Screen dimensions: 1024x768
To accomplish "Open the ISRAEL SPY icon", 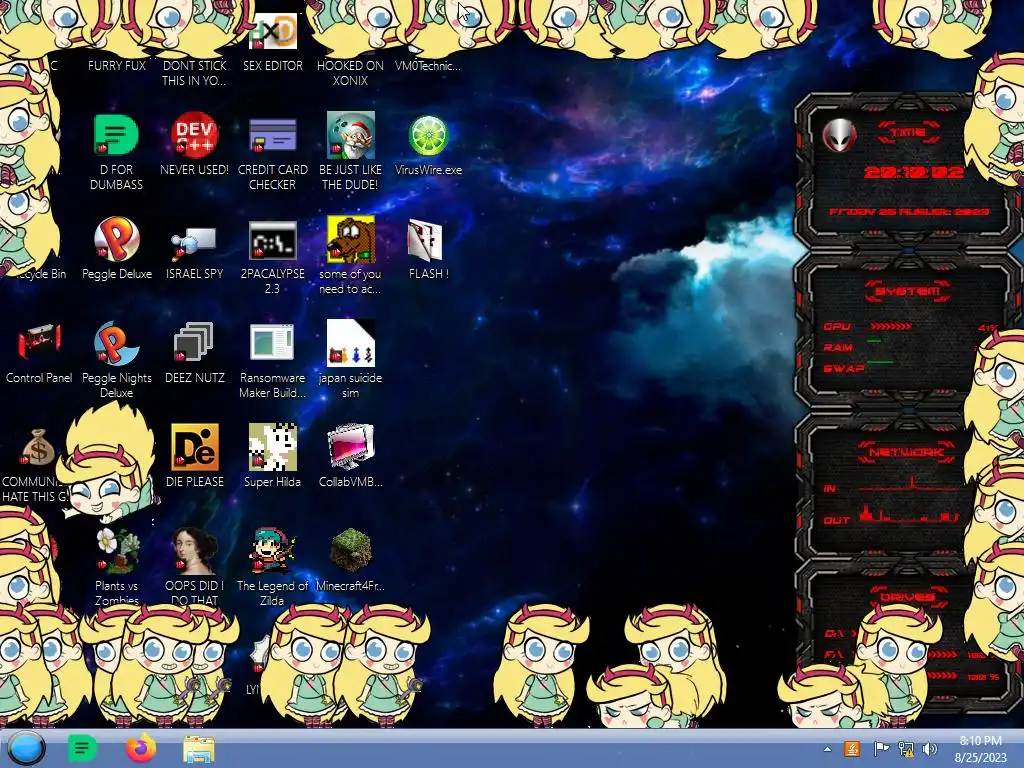I will [195, 242].
